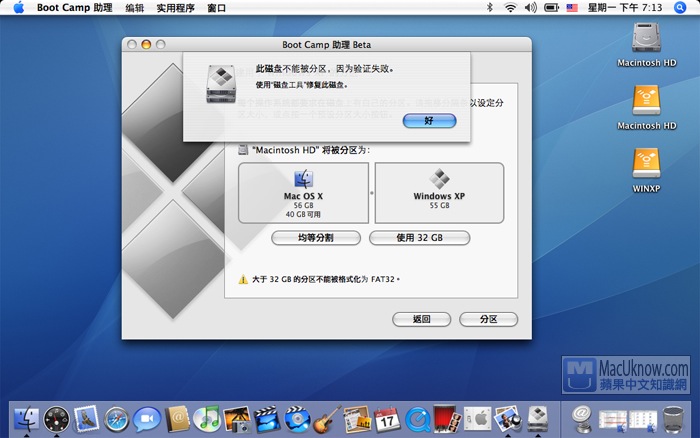Open Finder from the Dock
The width and height of the screenshot is (700, 438).
[26, 419]
